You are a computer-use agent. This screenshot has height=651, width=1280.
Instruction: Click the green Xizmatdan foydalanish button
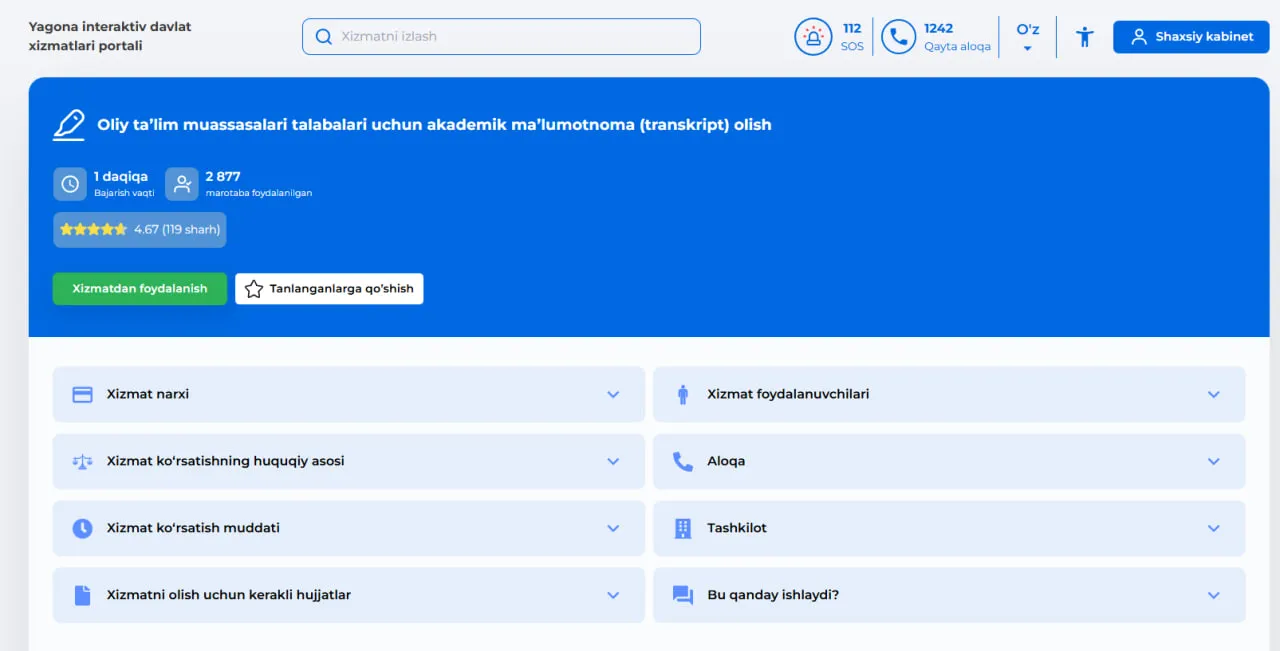140,289
